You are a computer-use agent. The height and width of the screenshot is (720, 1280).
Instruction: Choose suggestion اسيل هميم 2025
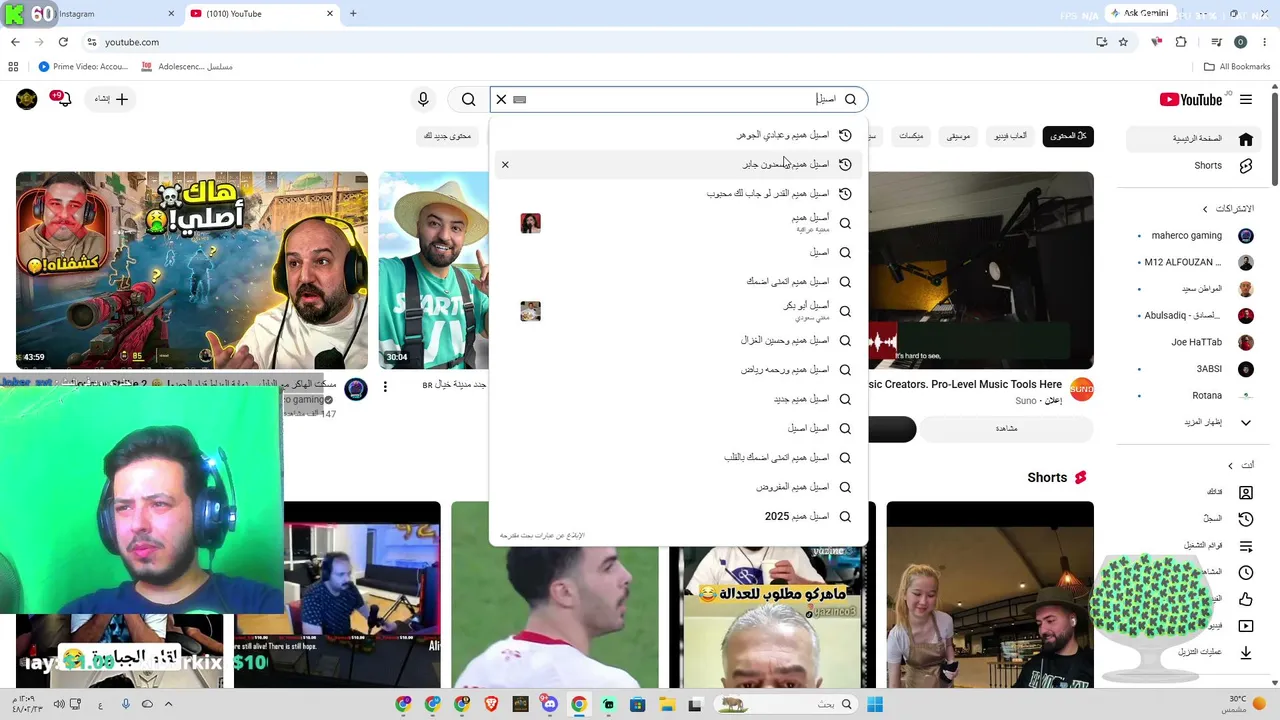coord(679,516)
